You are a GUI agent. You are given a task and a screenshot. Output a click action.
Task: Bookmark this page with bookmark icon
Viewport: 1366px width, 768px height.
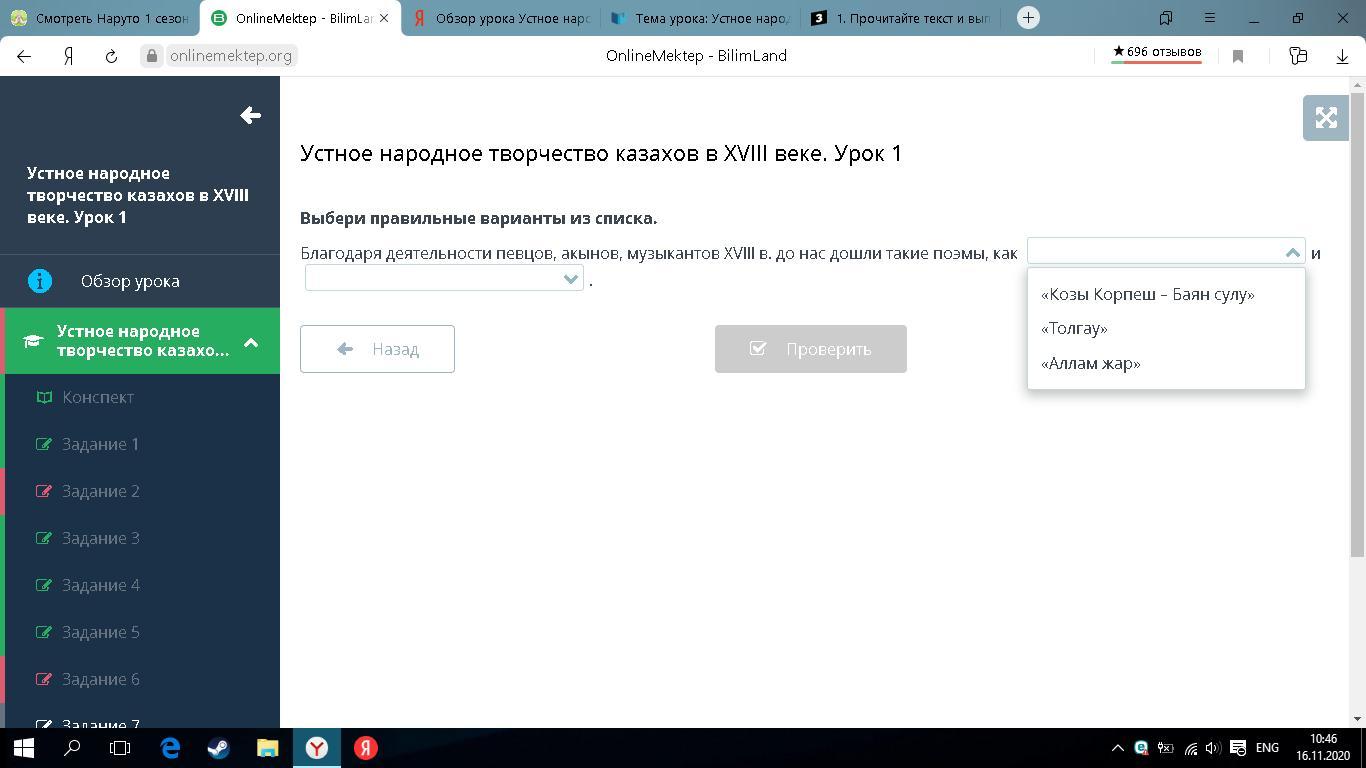pyautogui.click(x=1238, y=56)
